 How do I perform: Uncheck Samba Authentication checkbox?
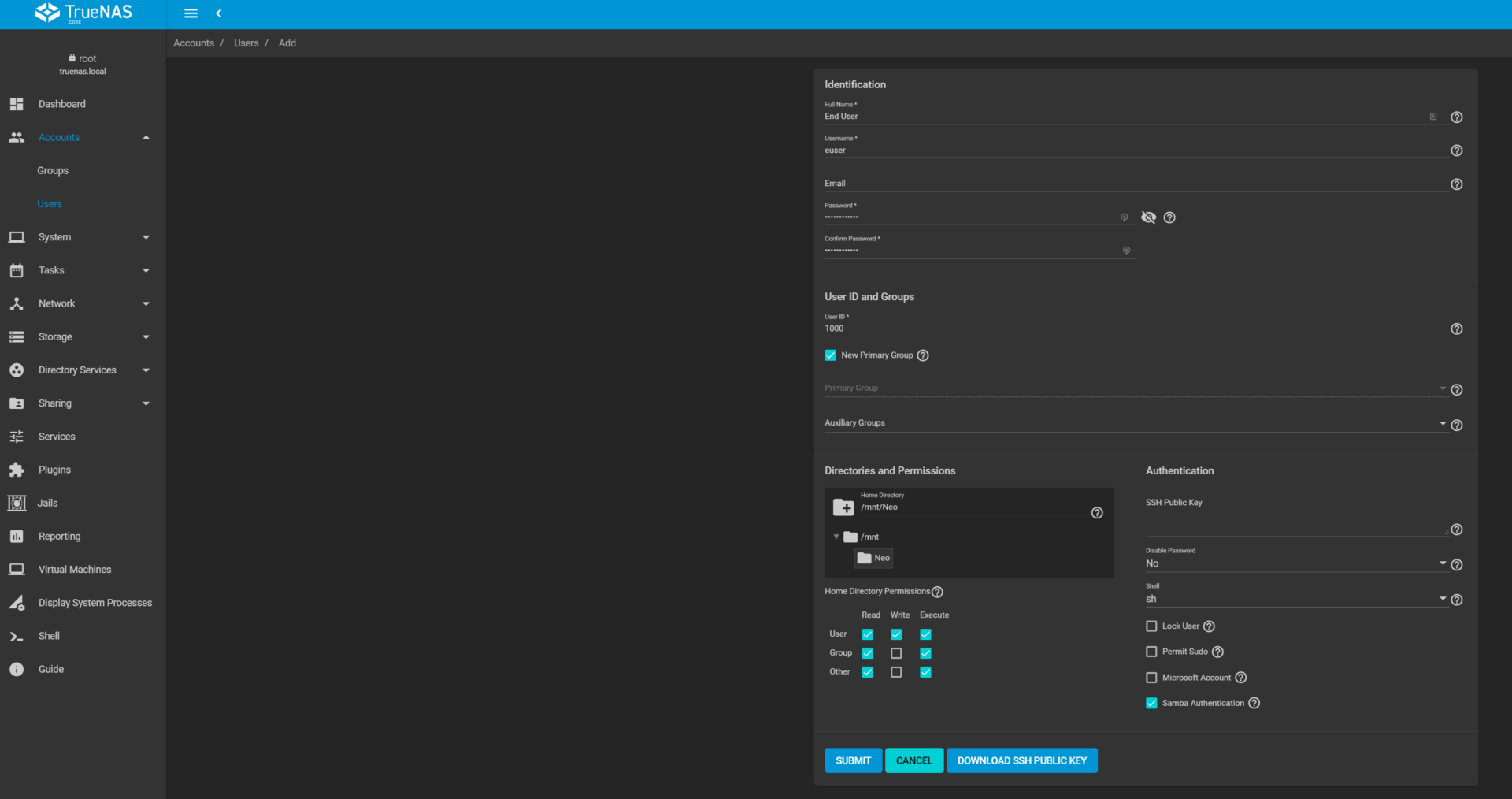pos(1151,703)
